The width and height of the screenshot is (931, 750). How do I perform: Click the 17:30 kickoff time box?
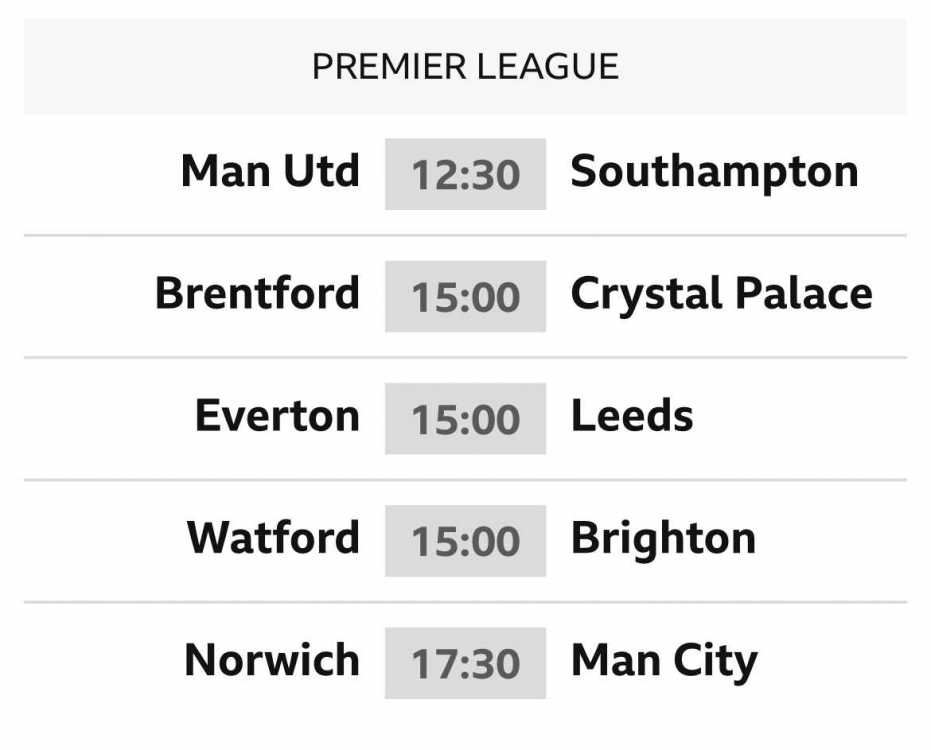point(466,663)
